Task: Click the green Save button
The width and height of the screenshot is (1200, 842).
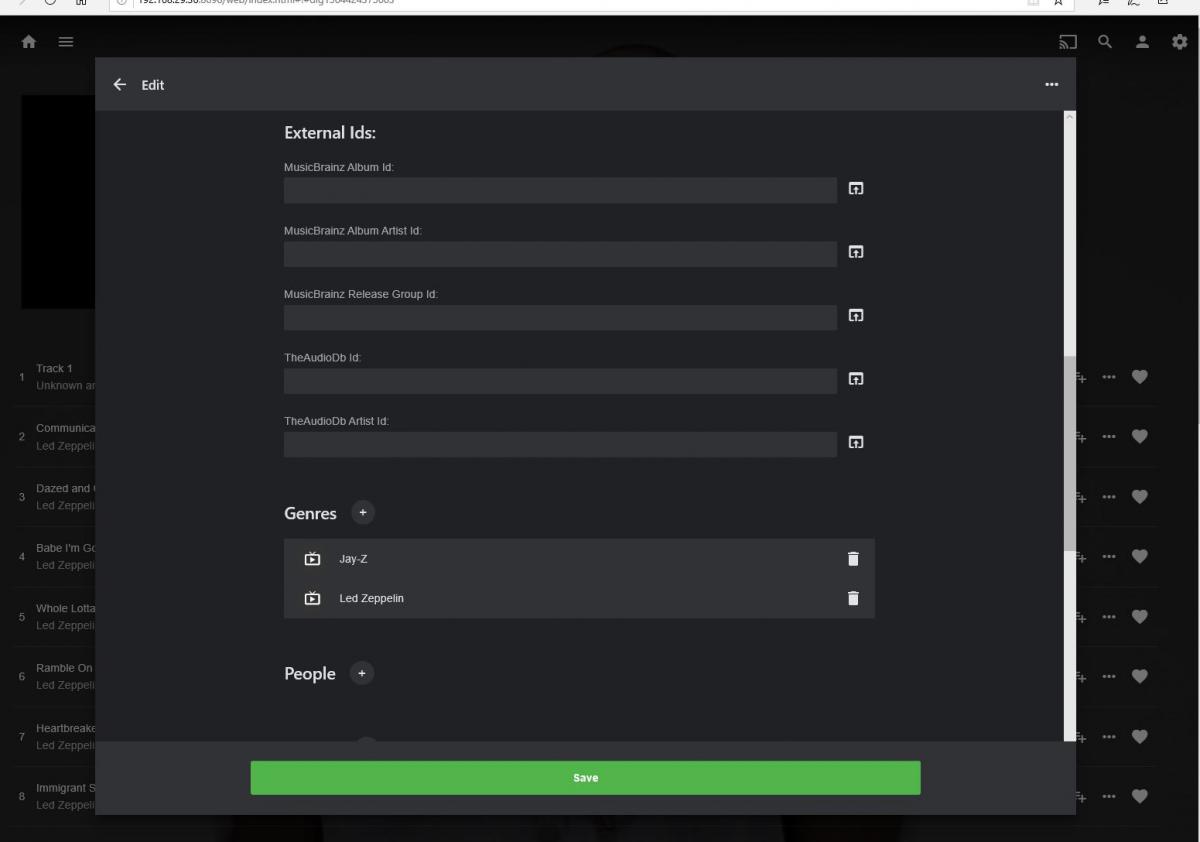Action: click(x=585, y=778)
